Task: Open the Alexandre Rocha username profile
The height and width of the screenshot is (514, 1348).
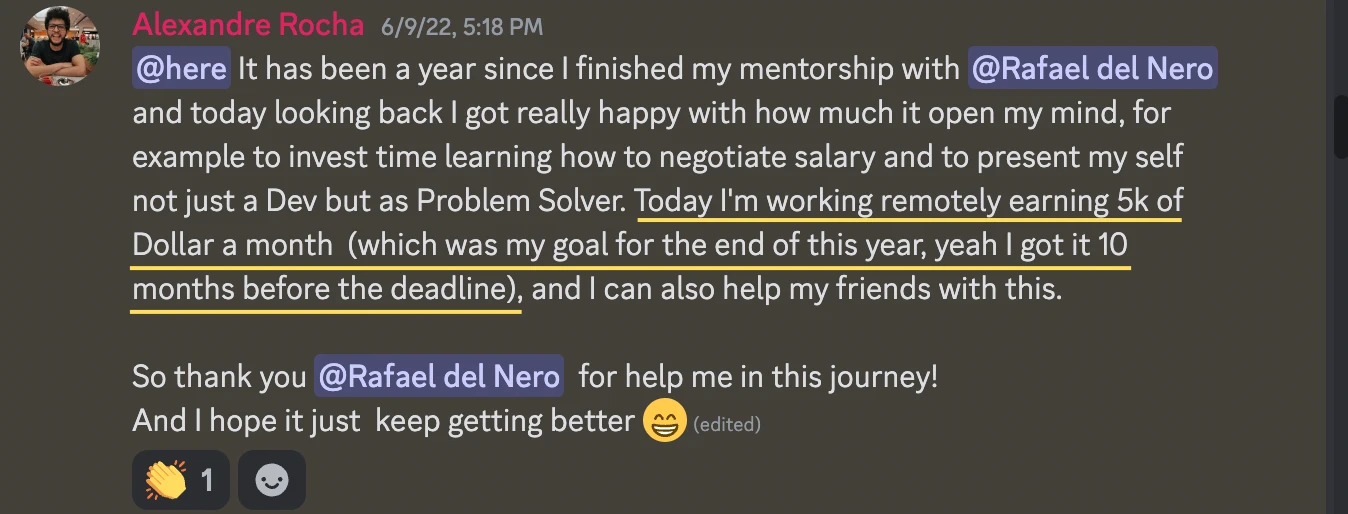Action: click(x=248, y=25)
